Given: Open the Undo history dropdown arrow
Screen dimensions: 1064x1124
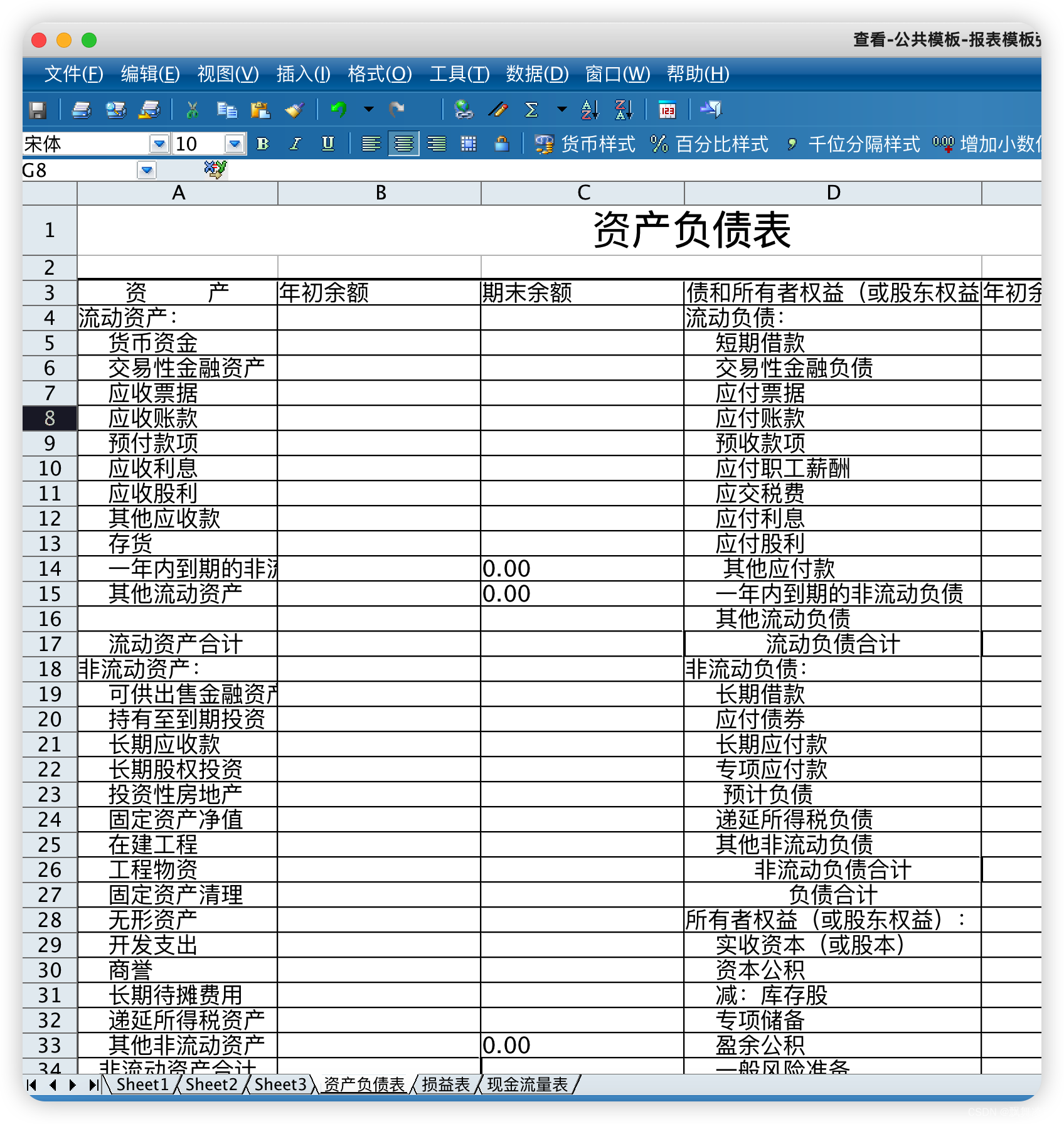Looking at the screenshot, I should click(x=369, y=110).
